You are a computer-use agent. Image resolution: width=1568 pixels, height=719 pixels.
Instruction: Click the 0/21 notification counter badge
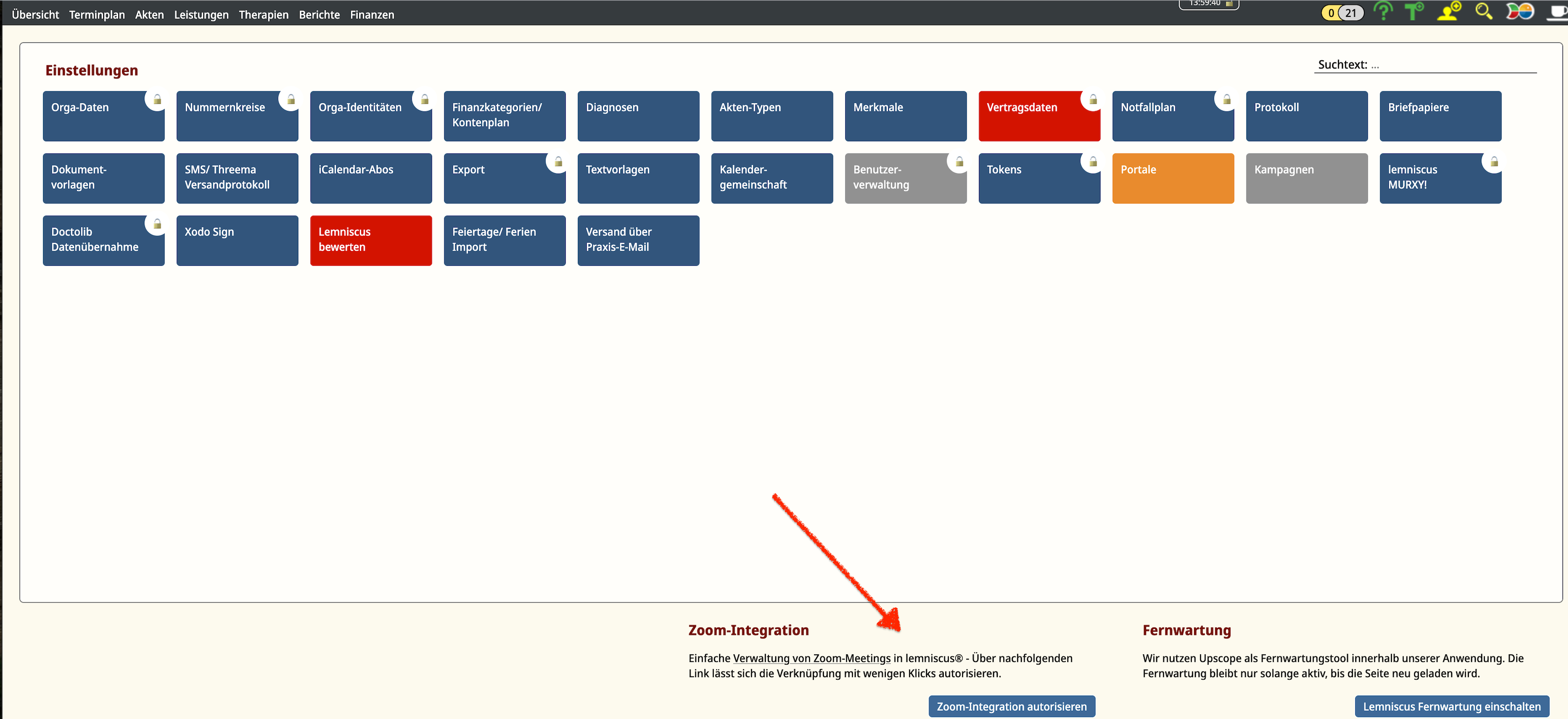tap(1342, 13)
